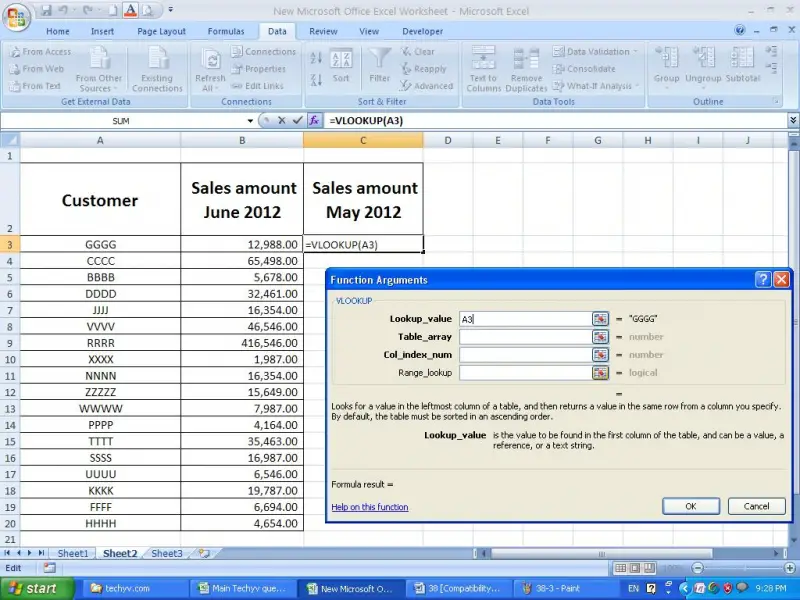Click Edit Links in Connections group
Screen dimensions: 800x600
(258, 86)
